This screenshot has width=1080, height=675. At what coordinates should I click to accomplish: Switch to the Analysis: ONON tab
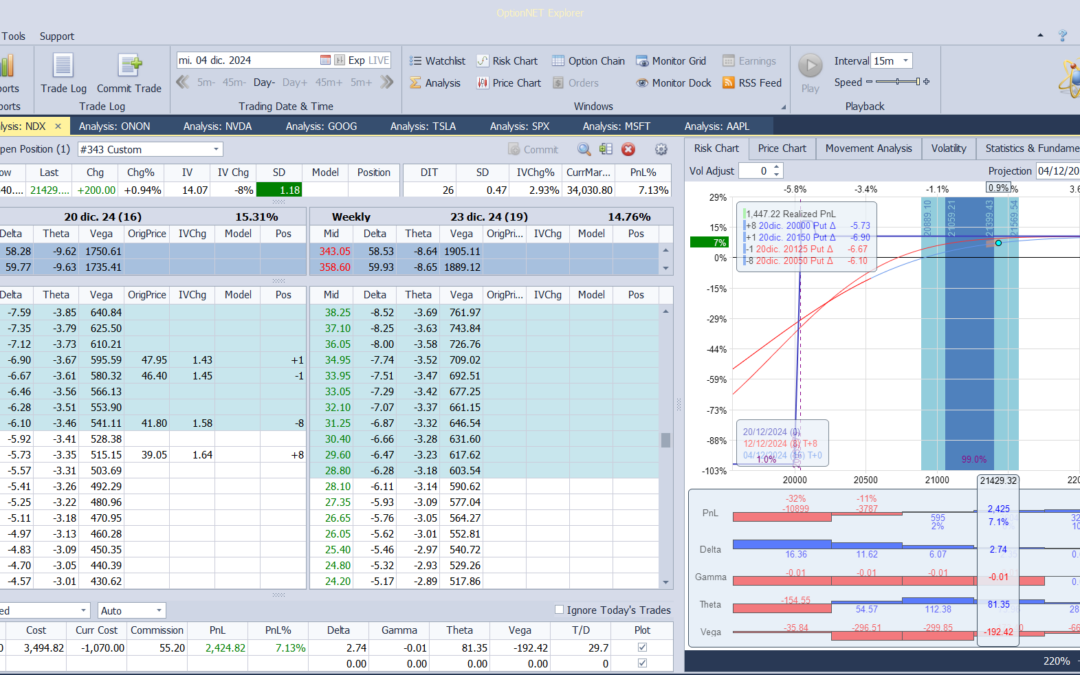tap(114, 126)
